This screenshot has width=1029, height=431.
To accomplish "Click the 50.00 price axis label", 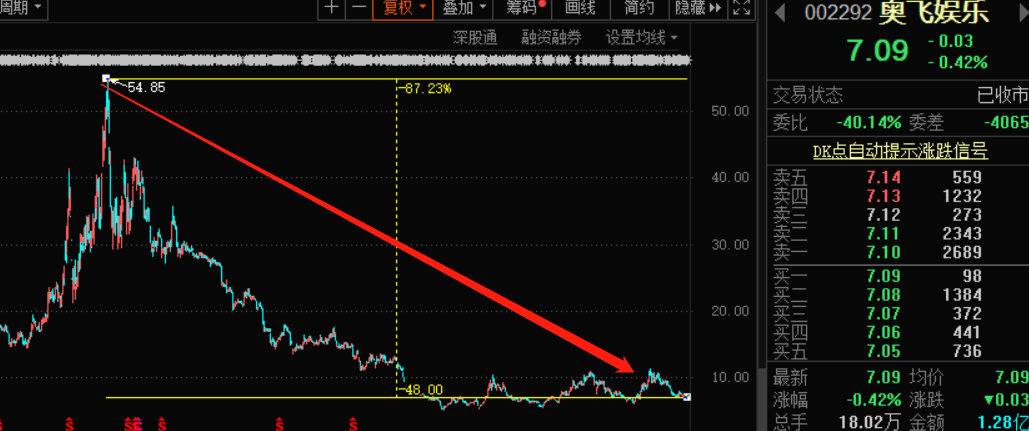I will click(730, 111).
